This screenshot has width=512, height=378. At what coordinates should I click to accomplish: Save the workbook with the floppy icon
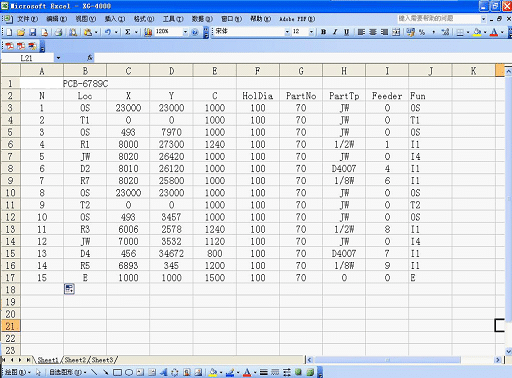click(x=33, y=32)
